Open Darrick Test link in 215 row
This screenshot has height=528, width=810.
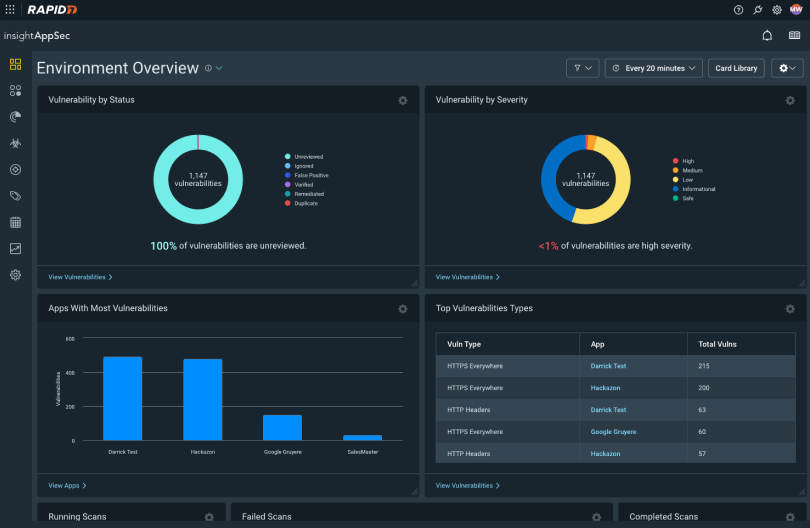(x=608, y=366)
